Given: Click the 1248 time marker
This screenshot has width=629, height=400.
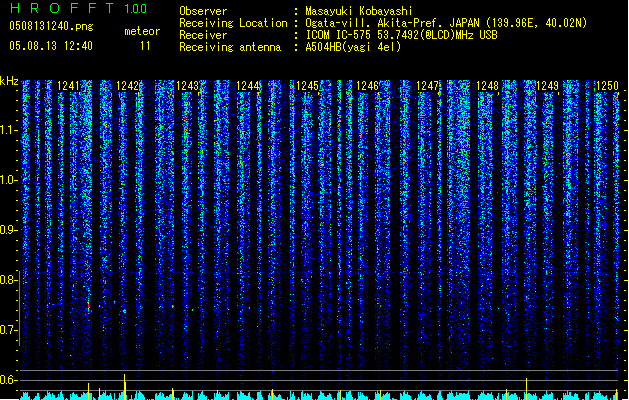Looking at the screenshot, I should 487,86.
